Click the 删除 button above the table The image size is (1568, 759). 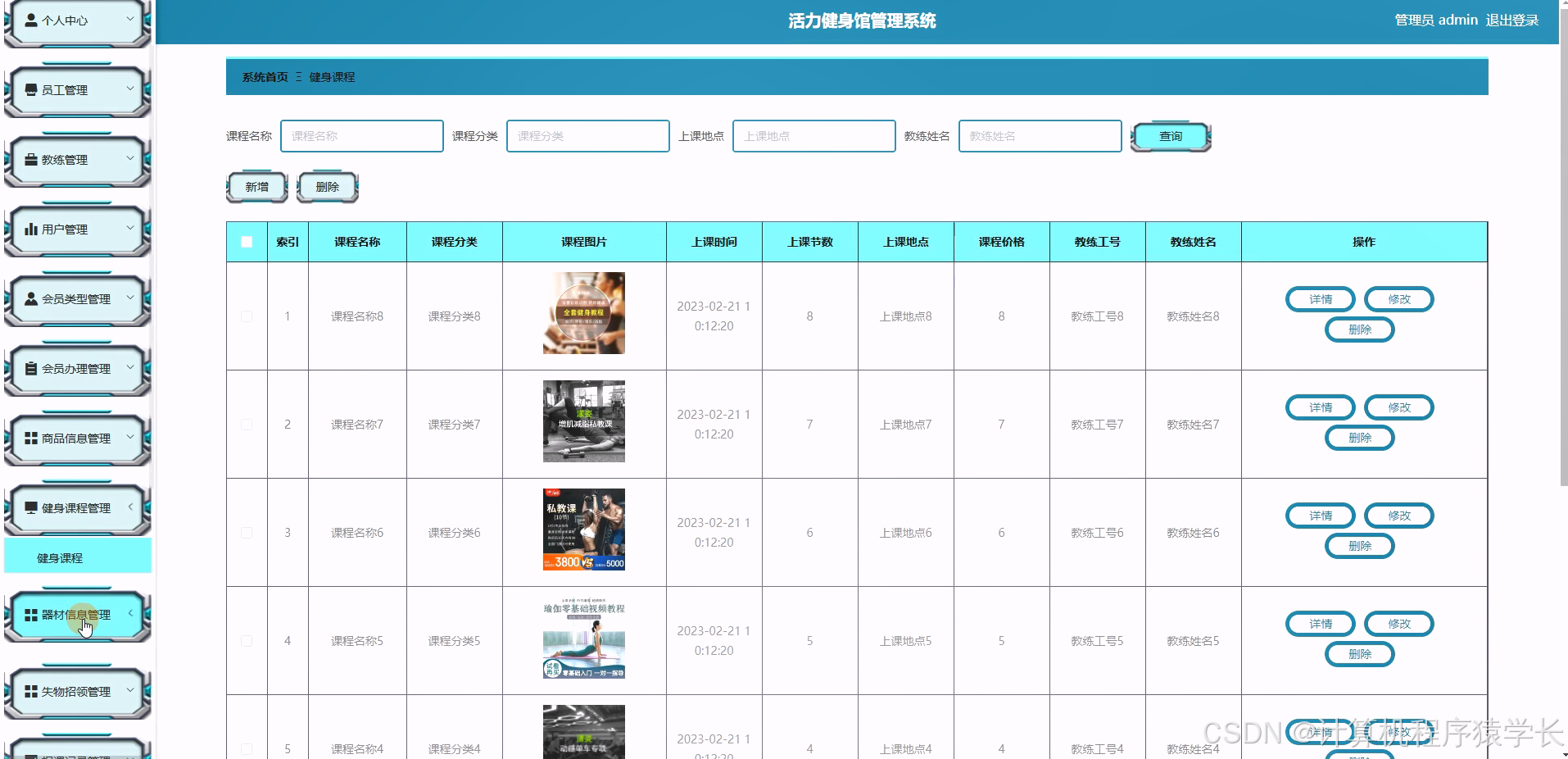(x=328, y=187)
